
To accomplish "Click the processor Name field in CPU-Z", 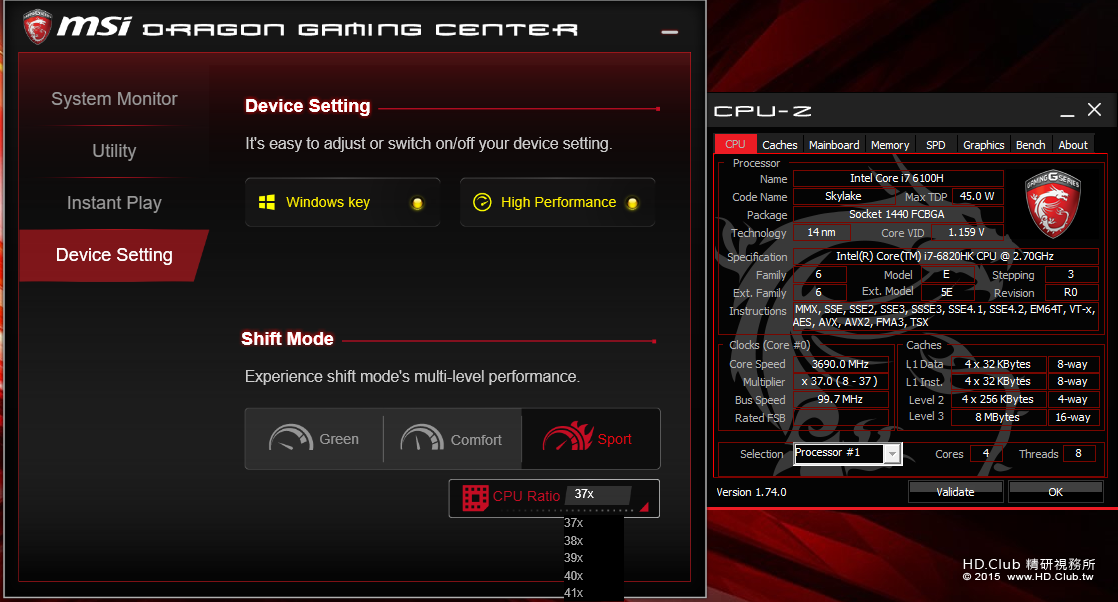I will [x=898, y=178].
